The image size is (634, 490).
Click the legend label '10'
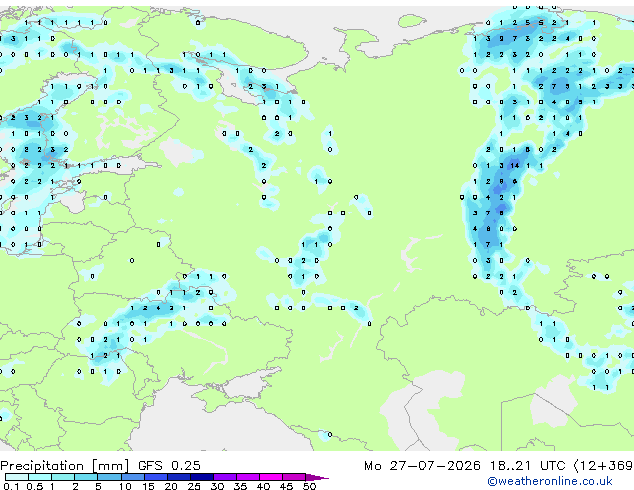125,486
